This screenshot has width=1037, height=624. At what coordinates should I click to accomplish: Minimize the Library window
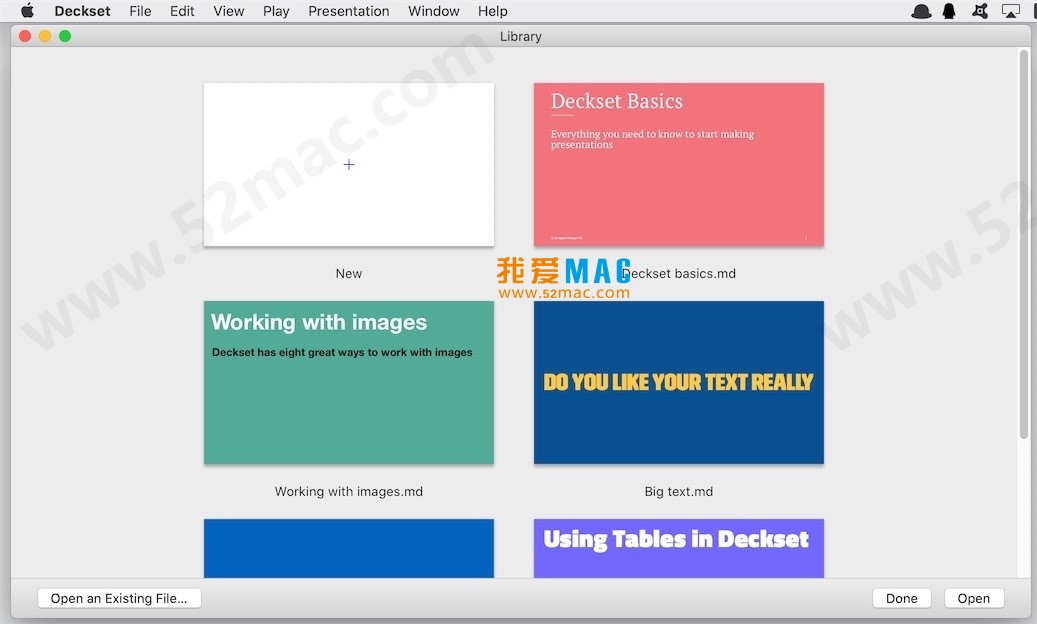pyautogui.click(x=45, y=36)
